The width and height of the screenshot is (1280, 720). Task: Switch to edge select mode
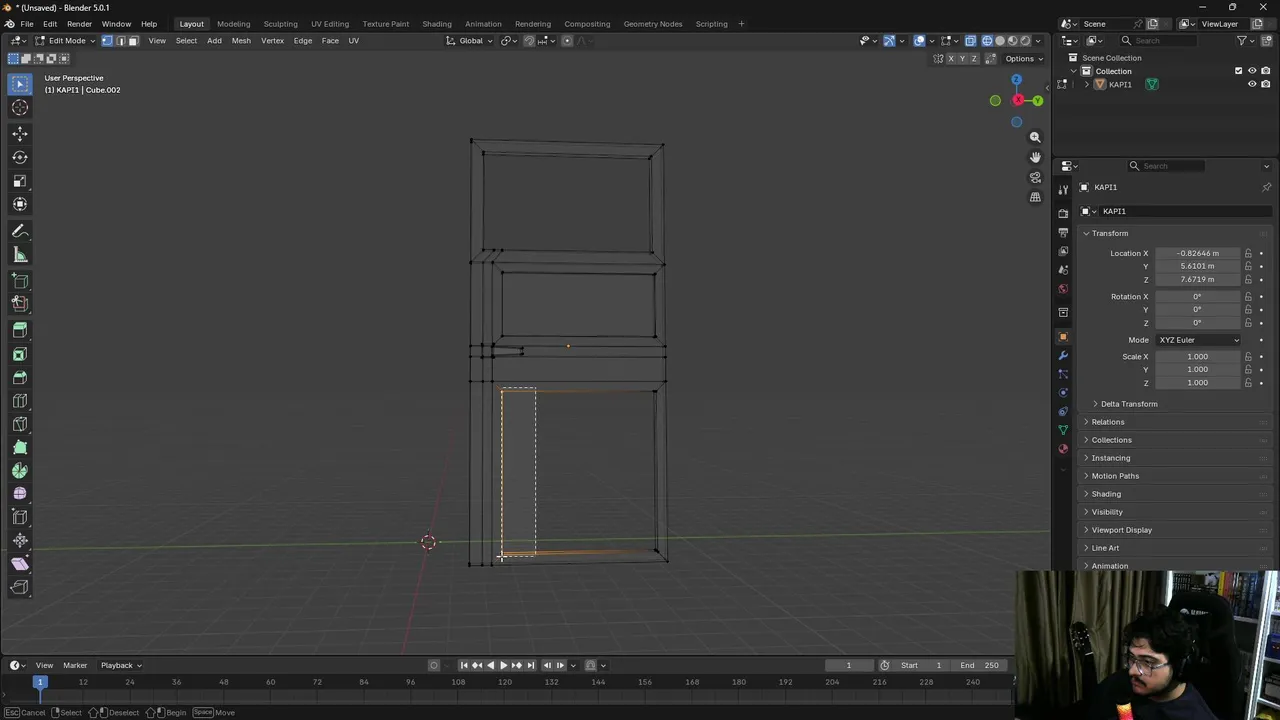120,41
